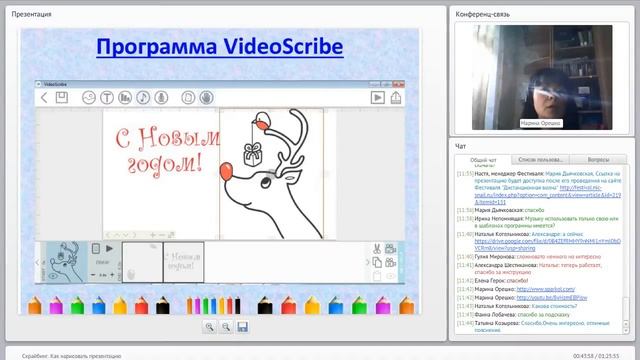
Task: Open the microphone voiceover tool
Action: point(161,98)
